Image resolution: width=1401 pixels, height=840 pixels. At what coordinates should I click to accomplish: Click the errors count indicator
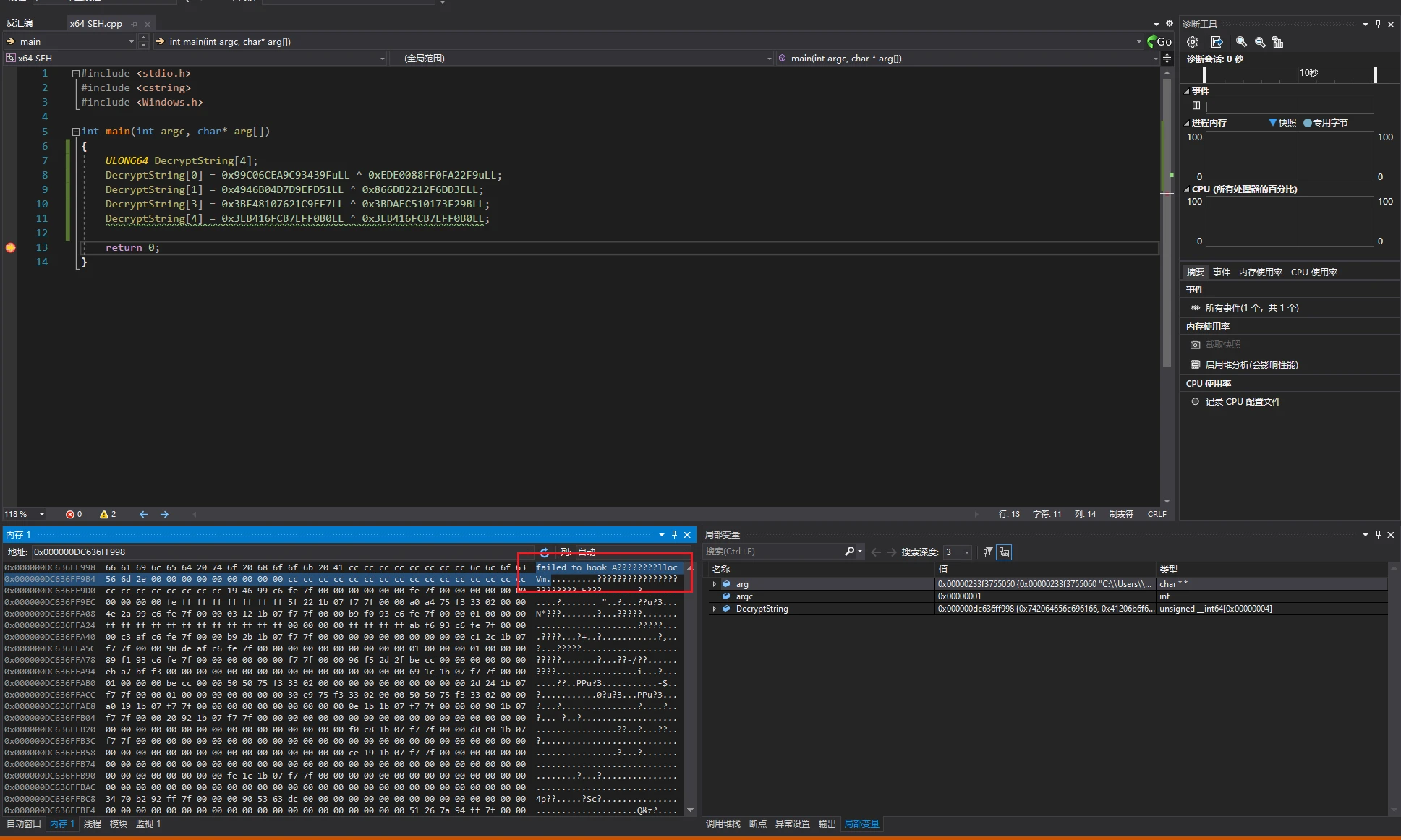pos(74,514)
